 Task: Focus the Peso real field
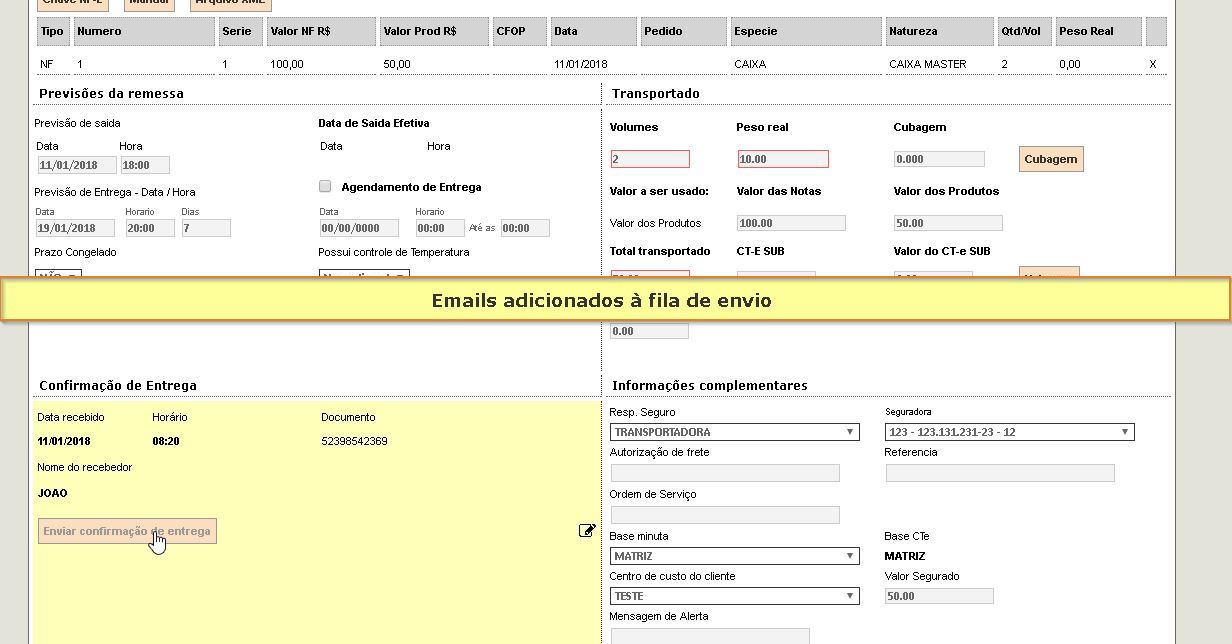[782, 159]
